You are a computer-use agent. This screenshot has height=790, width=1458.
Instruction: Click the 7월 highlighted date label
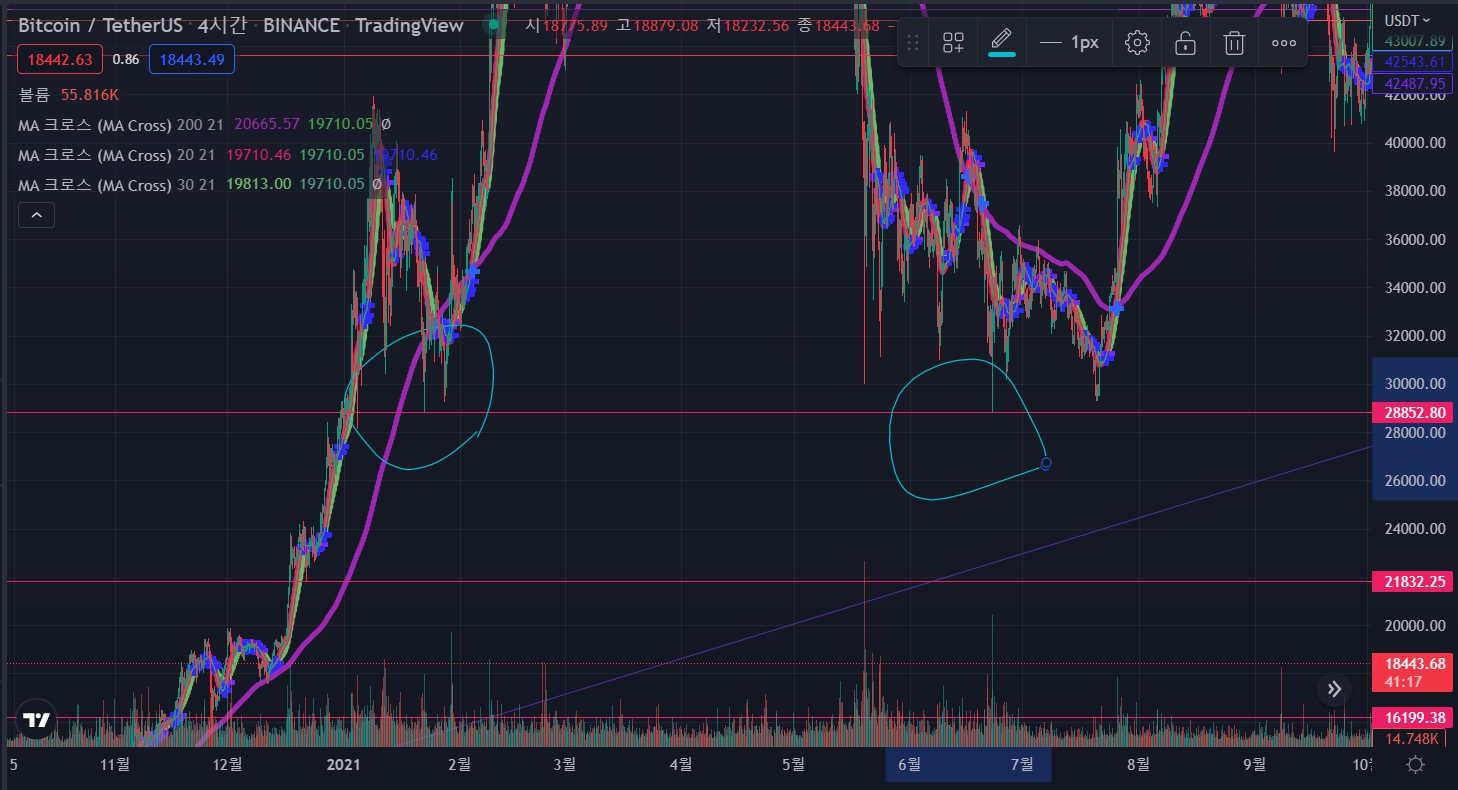tap(1022, 764)
